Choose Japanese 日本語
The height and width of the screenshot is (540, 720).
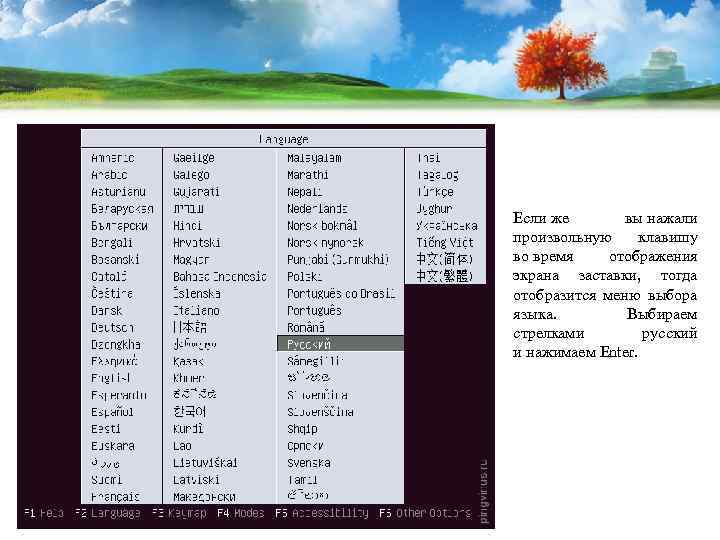[x=190, y=327]
